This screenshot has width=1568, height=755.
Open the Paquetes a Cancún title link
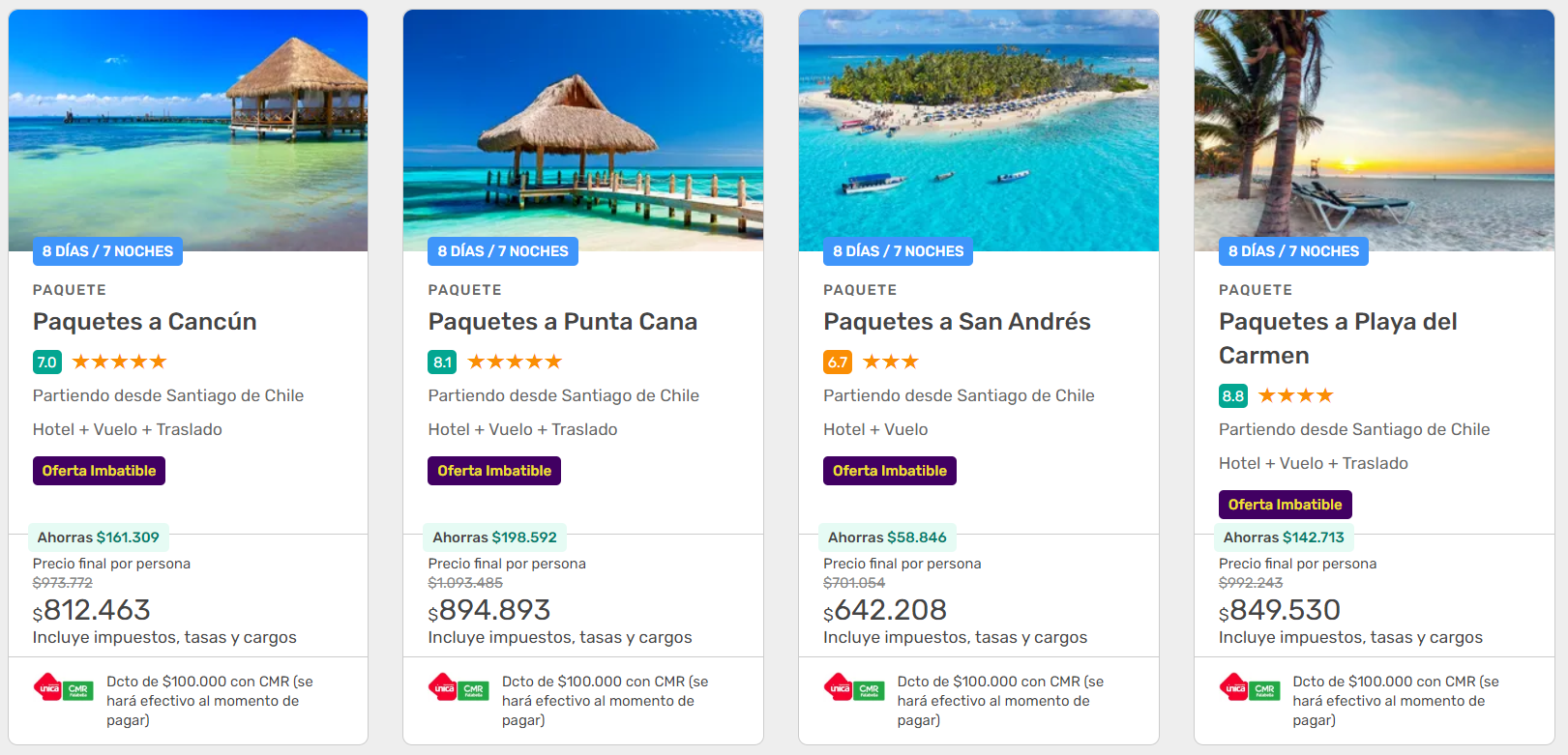tap(145, 322)
